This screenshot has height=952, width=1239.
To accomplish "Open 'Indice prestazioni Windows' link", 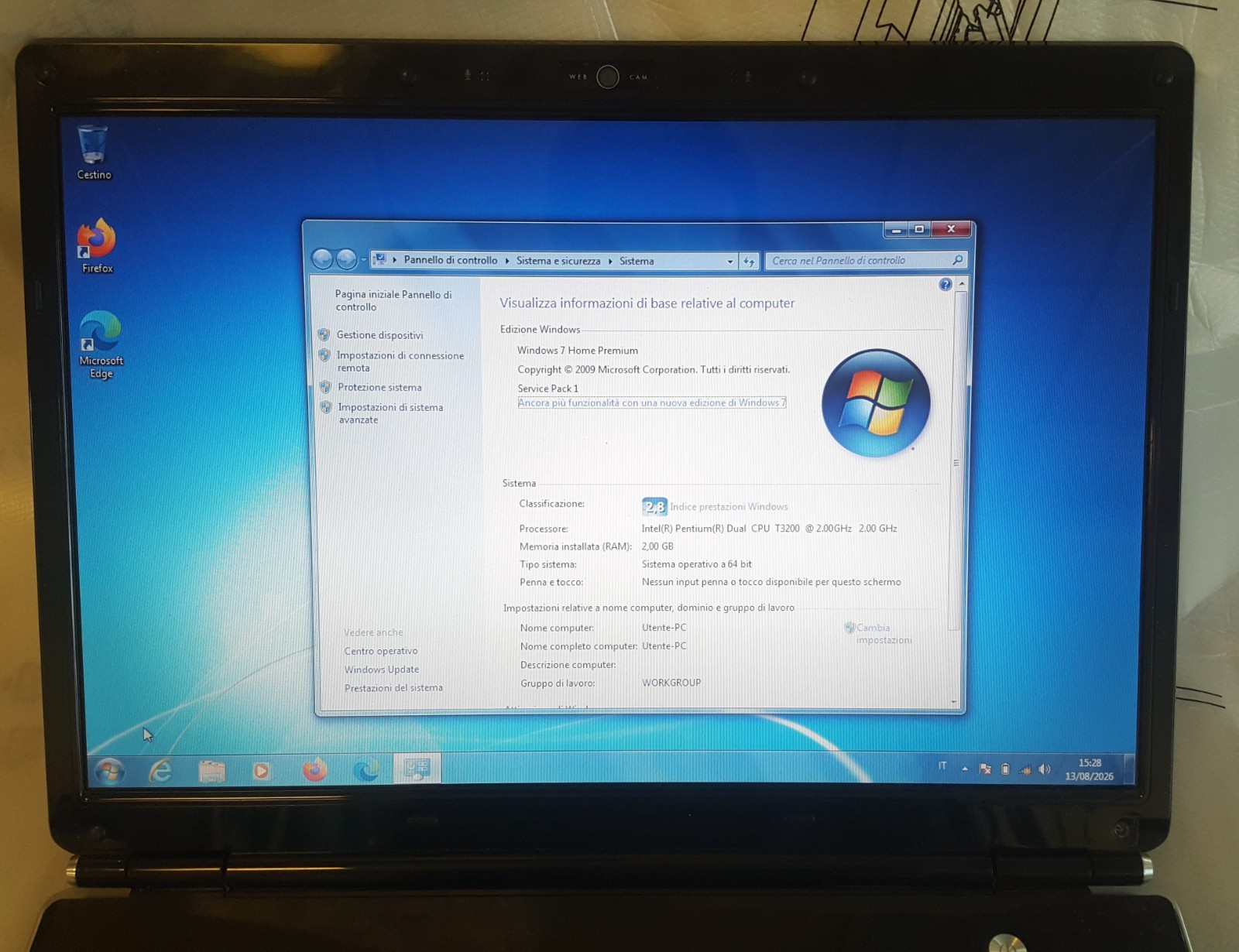I will pyautogui.click(x=729, y=507).
